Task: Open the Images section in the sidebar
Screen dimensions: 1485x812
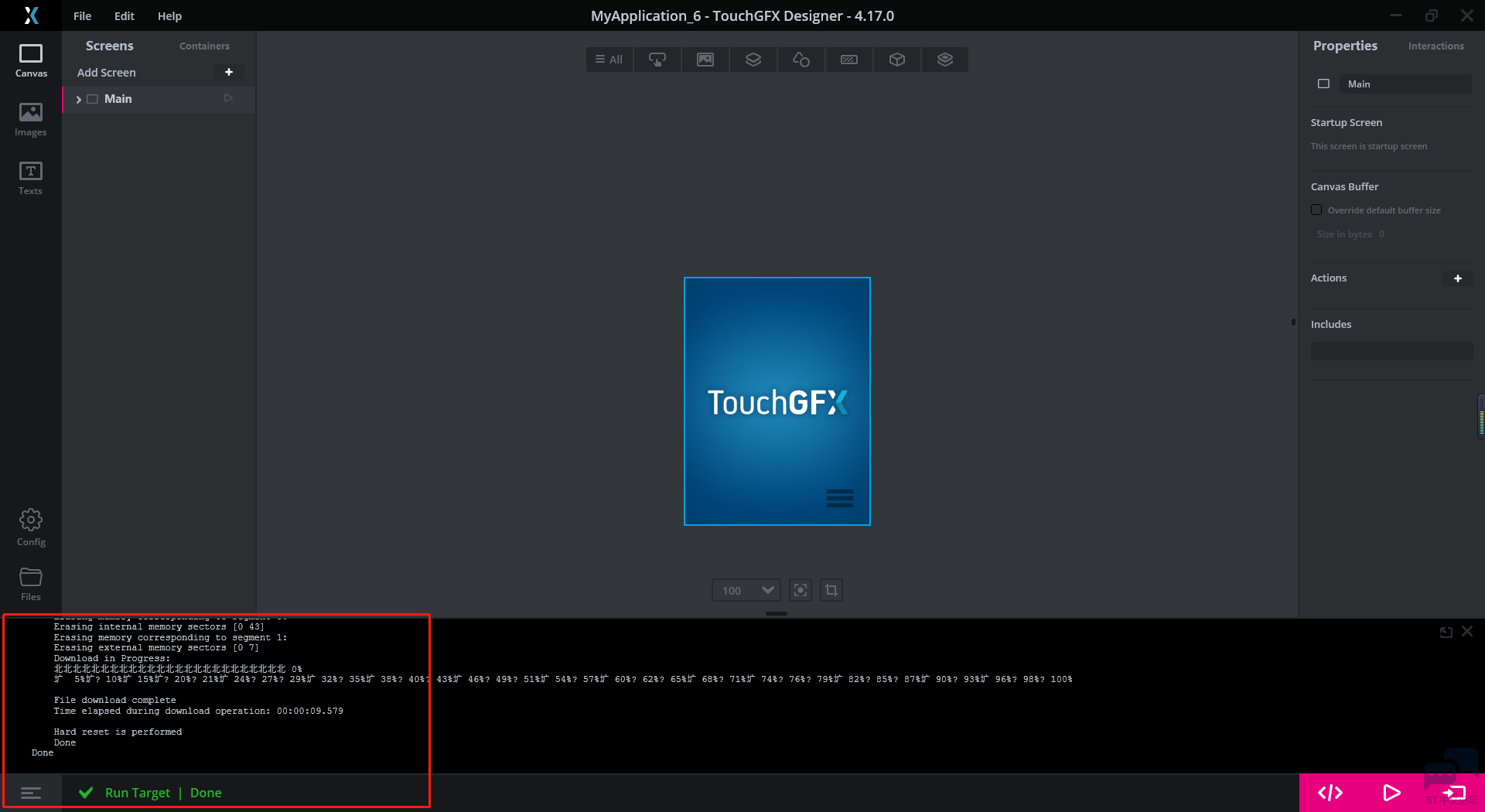Action: [x=31, y=120]
